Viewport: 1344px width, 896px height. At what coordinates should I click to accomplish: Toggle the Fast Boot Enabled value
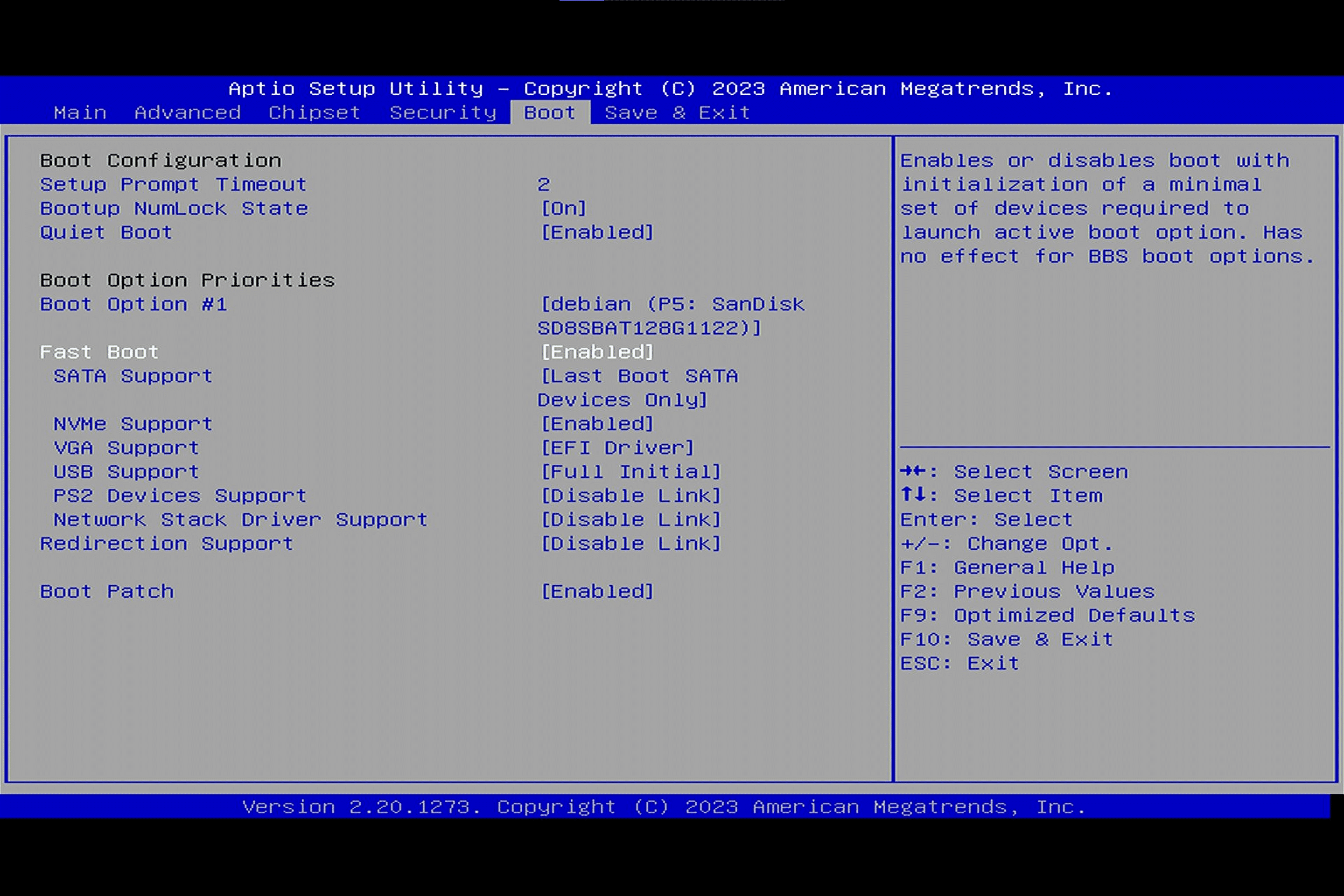(x=597, y=352)
